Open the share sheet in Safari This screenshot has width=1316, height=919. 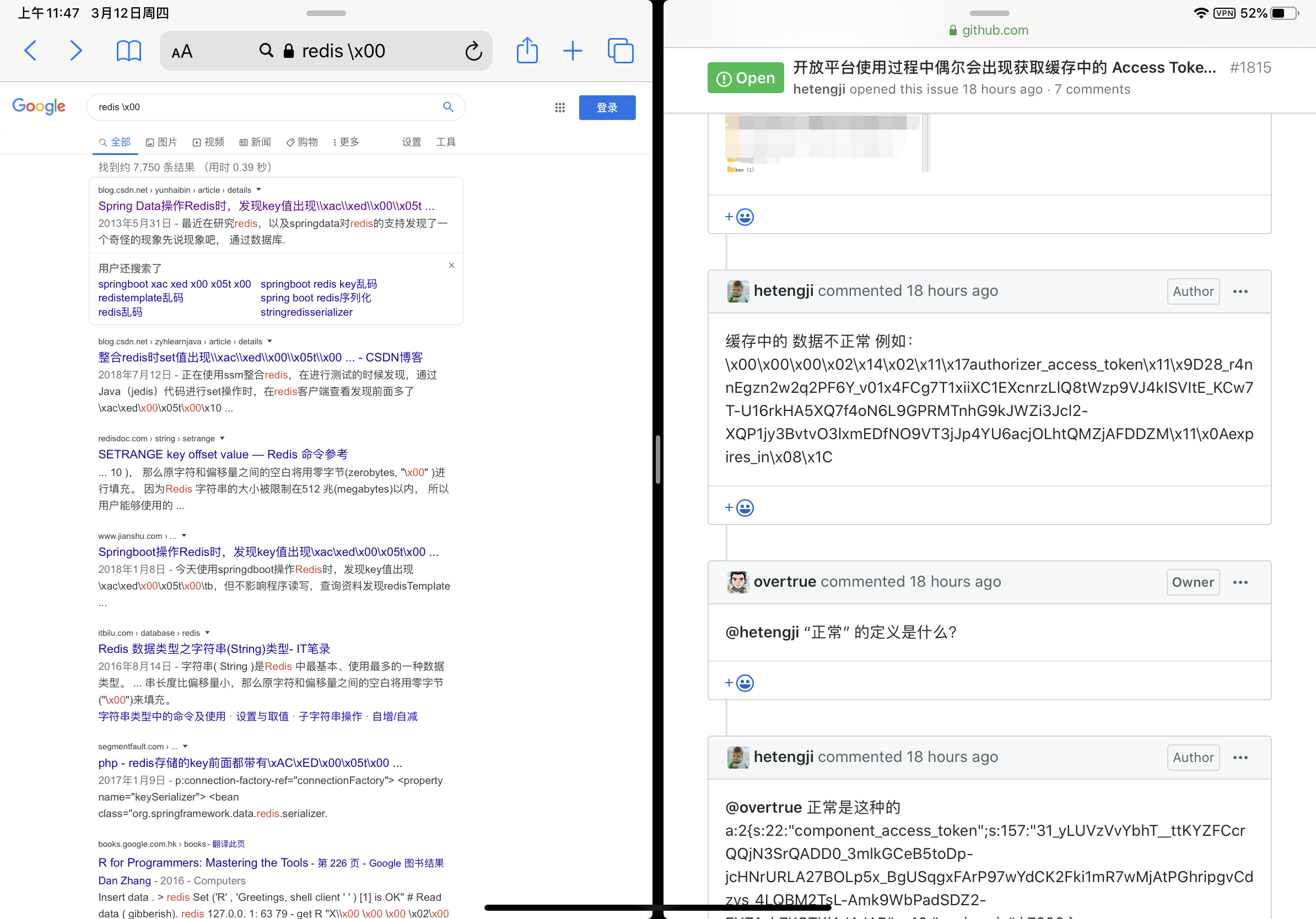[x=527, y=51]
